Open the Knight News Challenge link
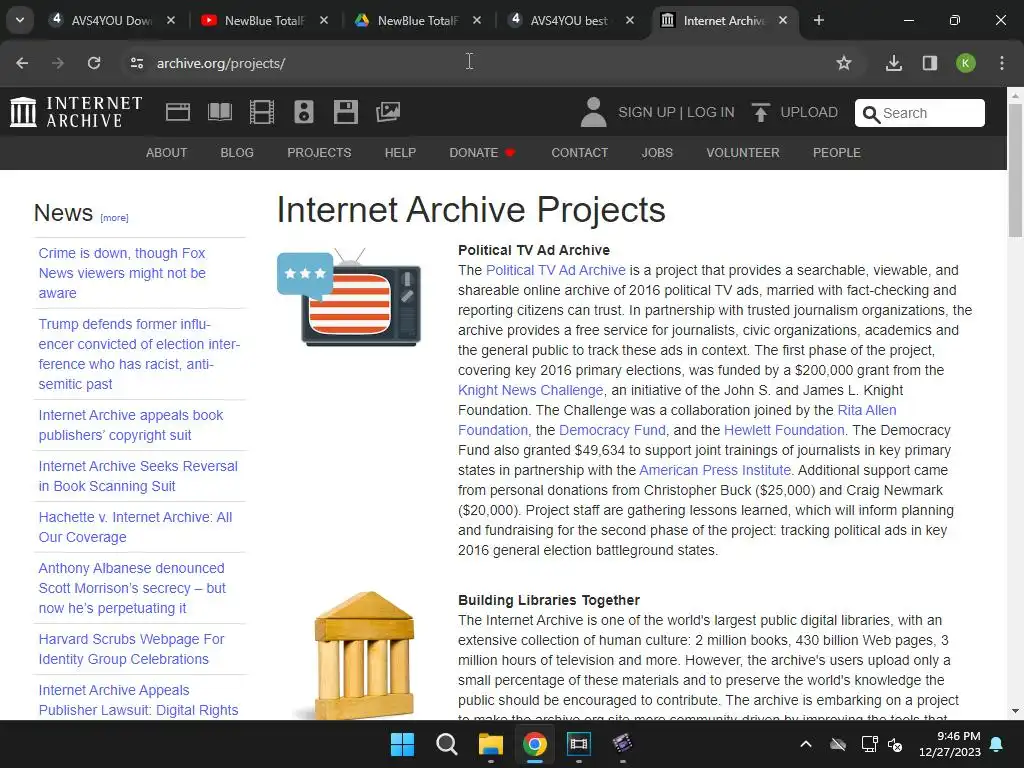The width and height of the screenshot is (1024, 768). (530, 391)
